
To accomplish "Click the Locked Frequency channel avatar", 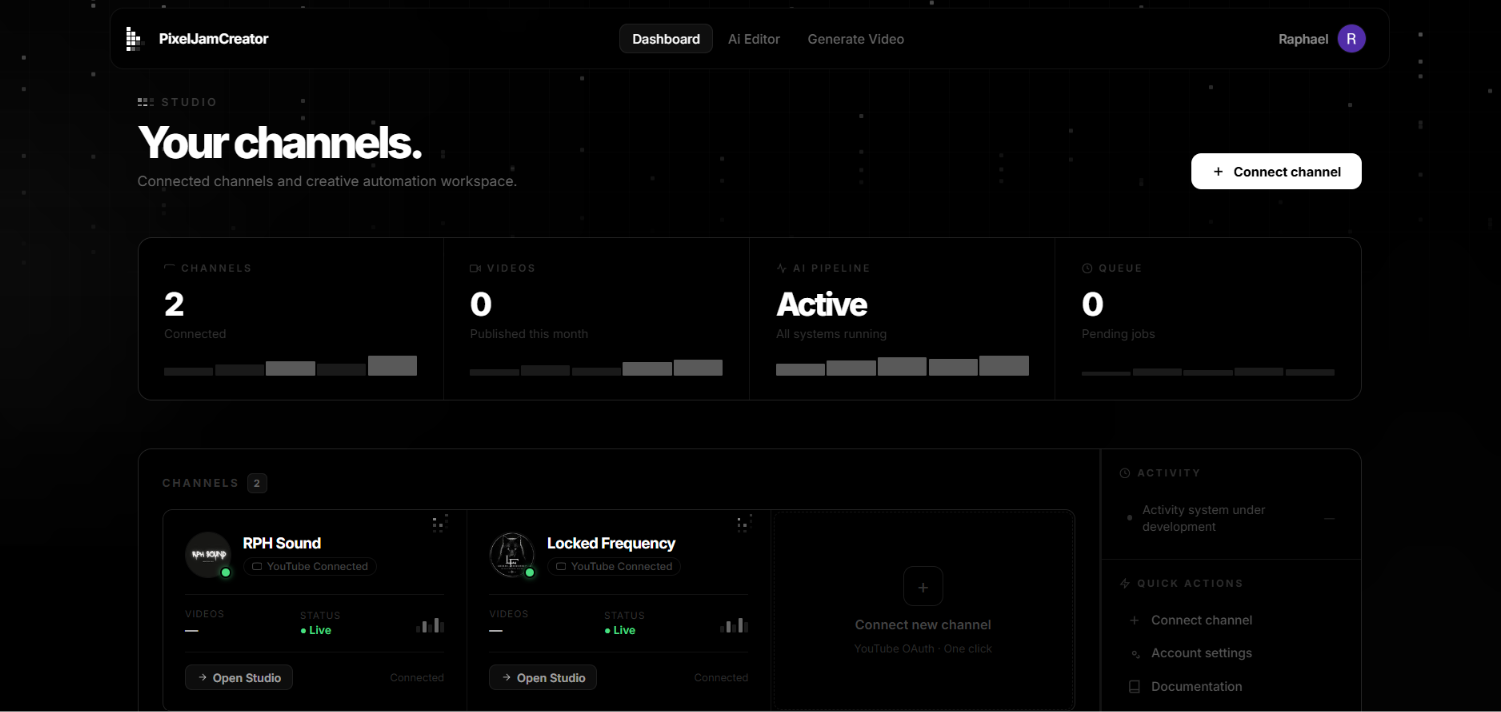I will coord(512,555).
